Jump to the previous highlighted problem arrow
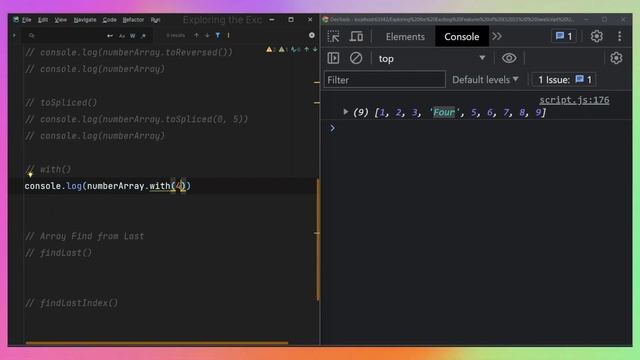The width and height of the screenshot is (640, 360). [x=307, y=49]
